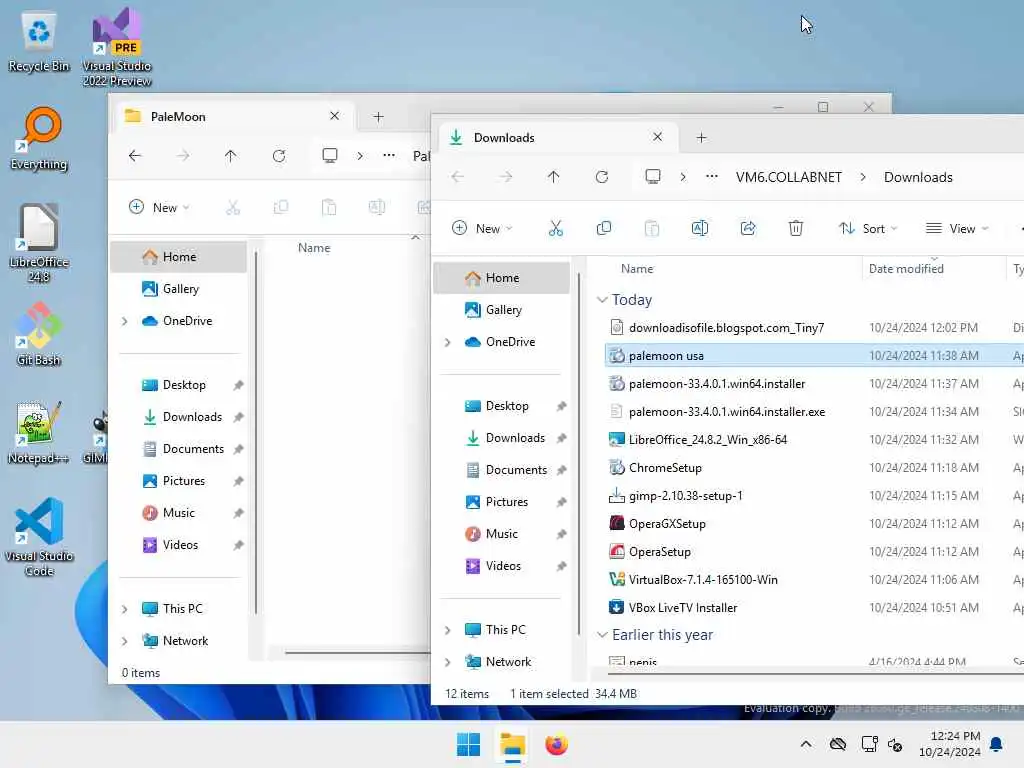Image resolution: width=1024 pixels, height=768 pixels.
Task: Launch Firefox from taskbar
Action: (x=556, y=744)
